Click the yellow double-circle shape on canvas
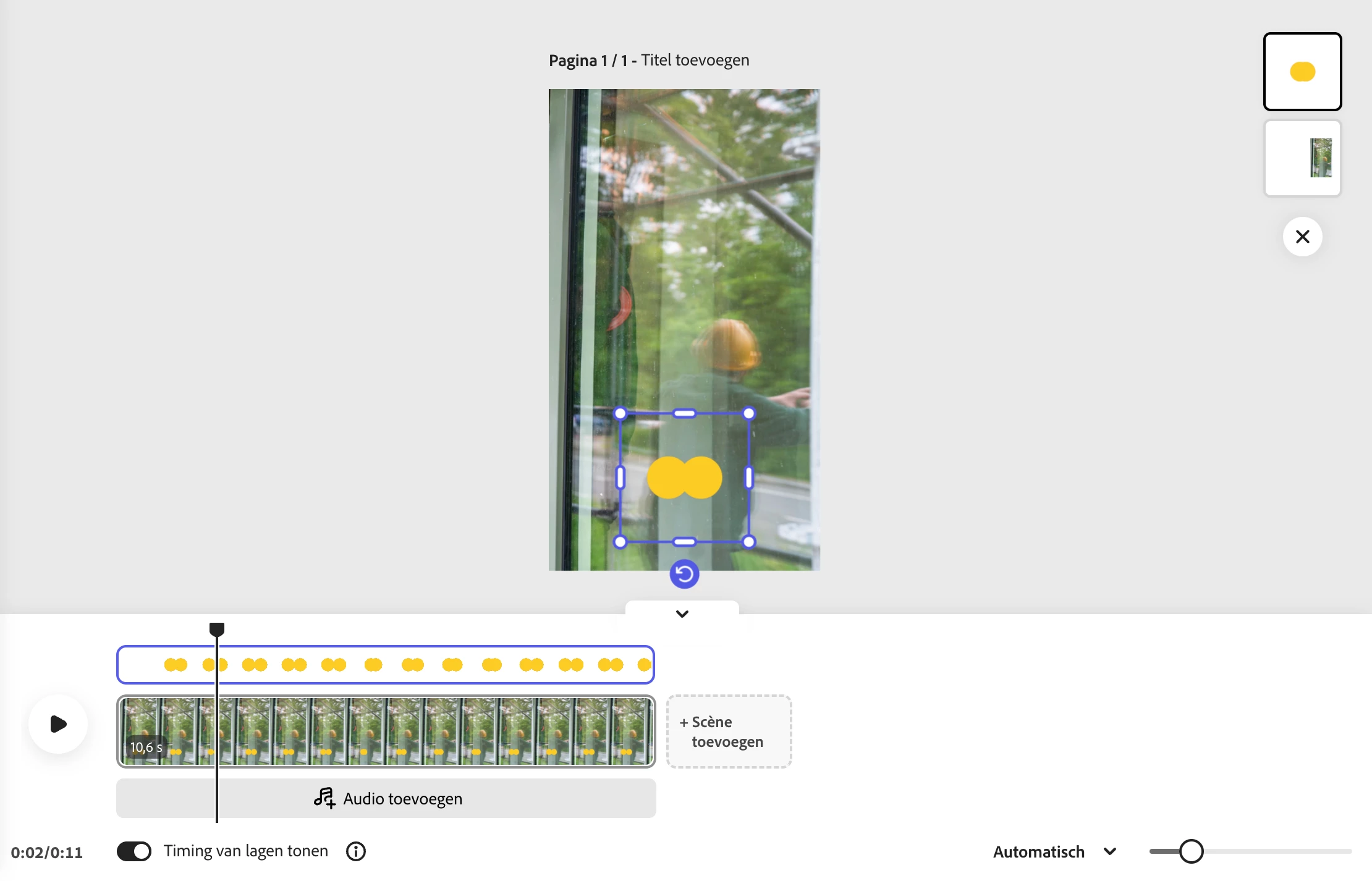 point(684,478)
